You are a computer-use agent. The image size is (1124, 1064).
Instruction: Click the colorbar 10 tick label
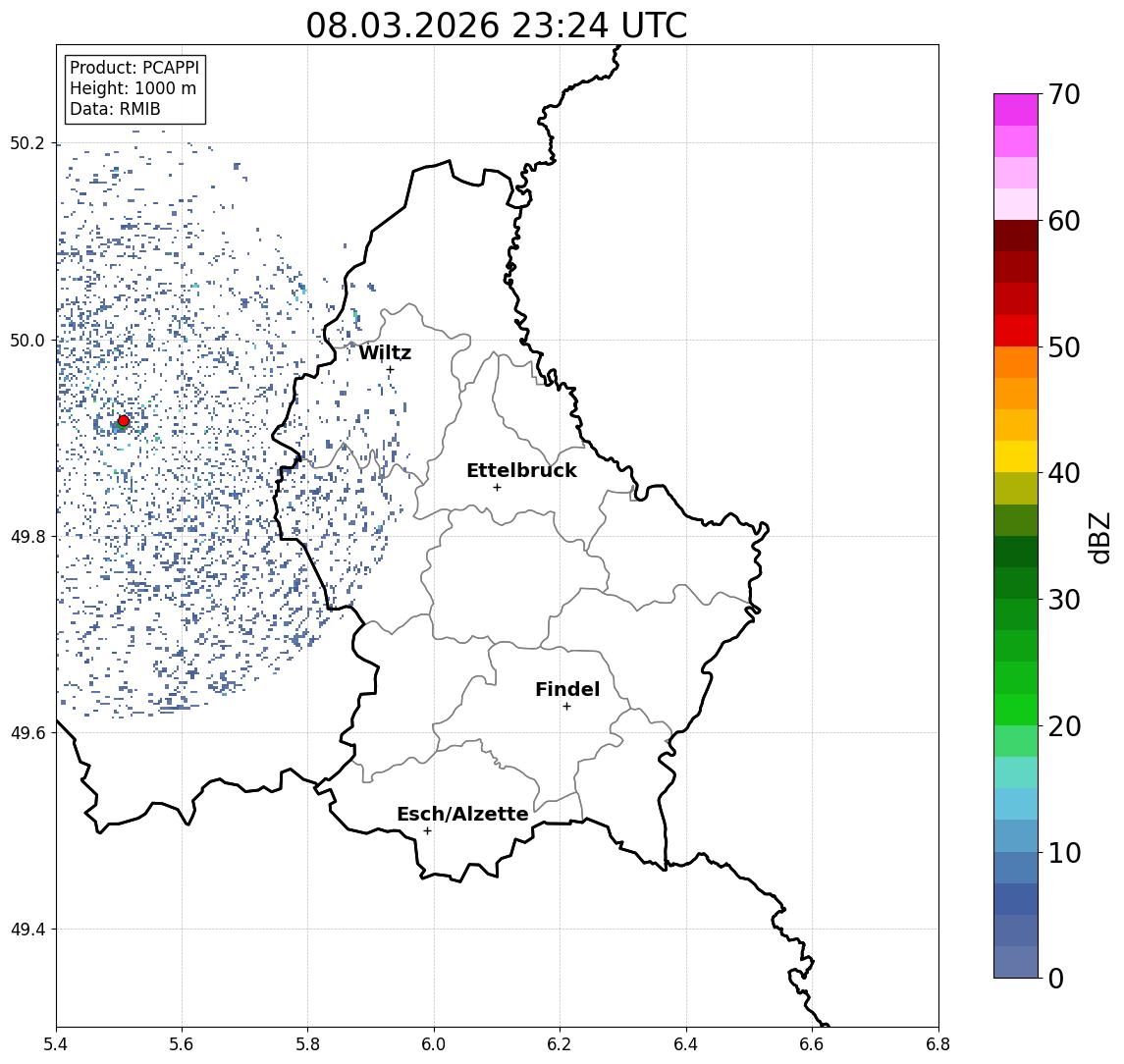point(1064,852)
